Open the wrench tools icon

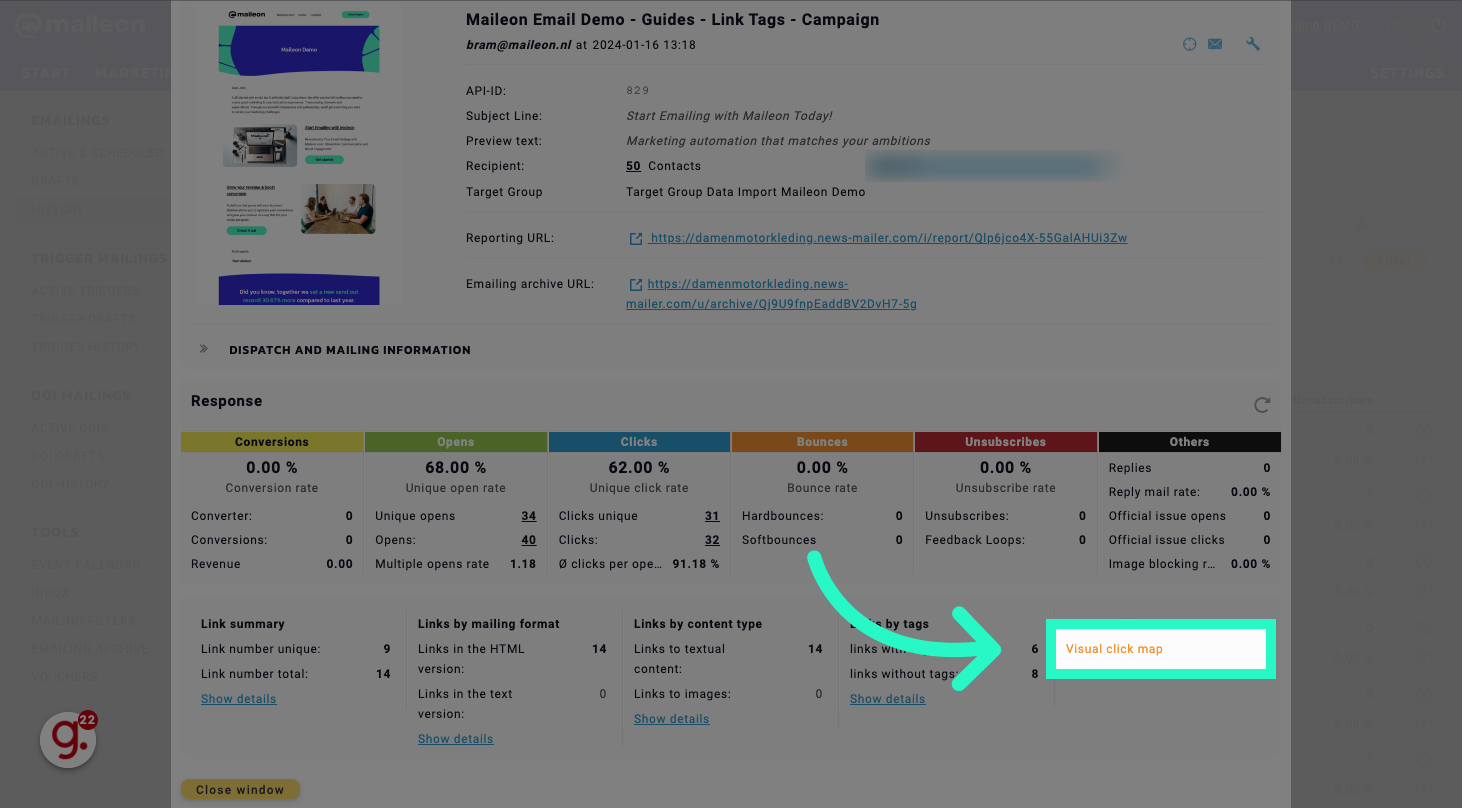tap(1253, 44)
